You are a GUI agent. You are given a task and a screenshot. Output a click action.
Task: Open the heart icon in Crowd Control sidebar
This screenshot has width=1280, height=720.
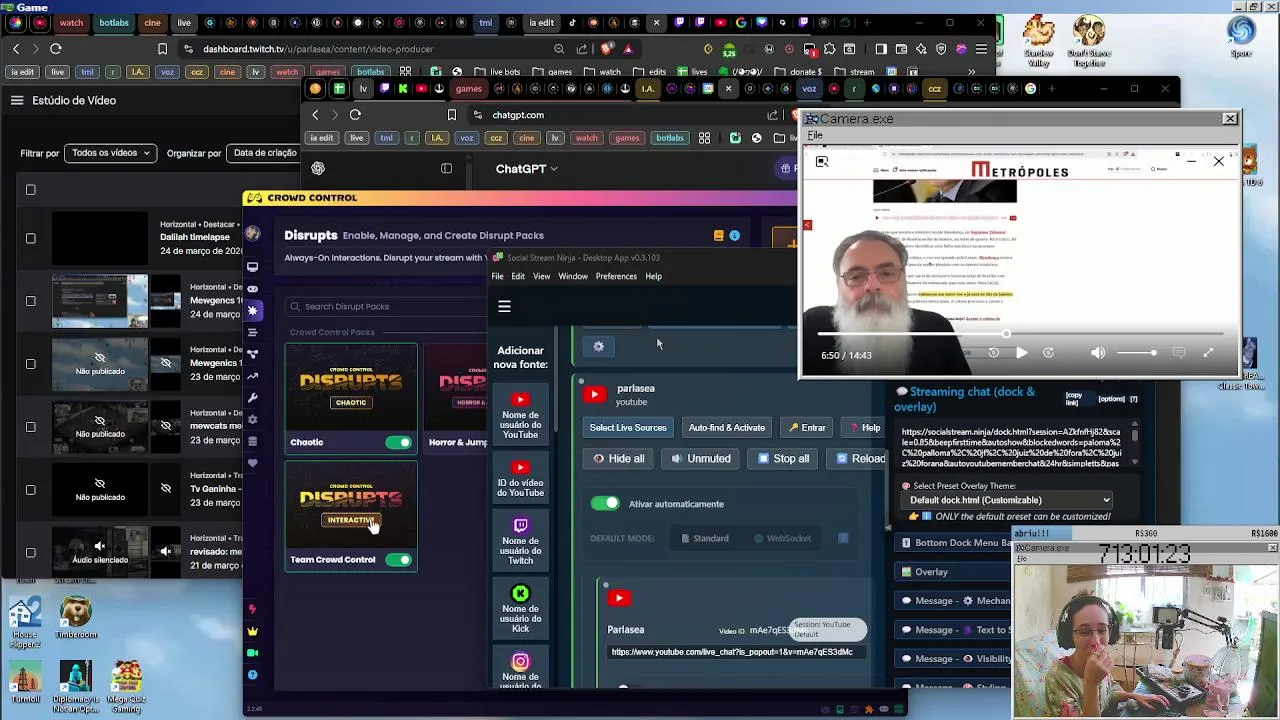[252, 463]
